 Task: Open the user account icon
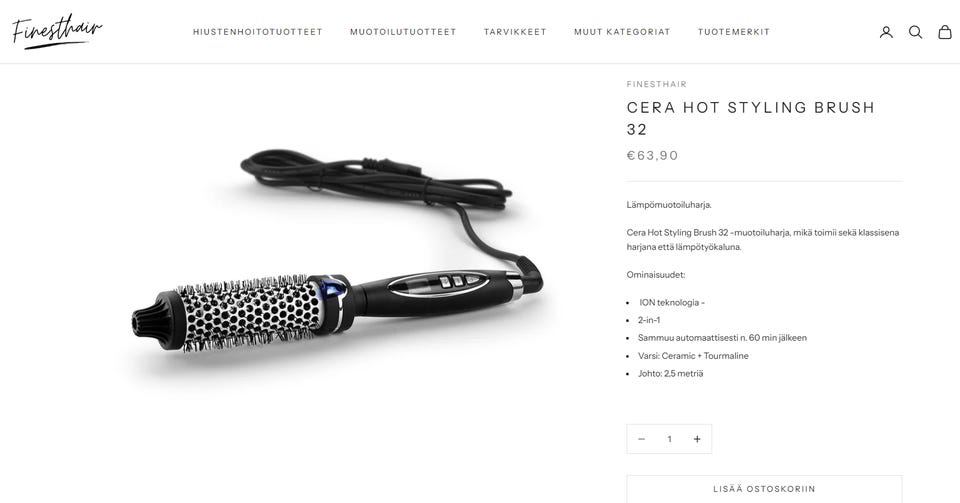pyautogui.click(x=886, y=32)
